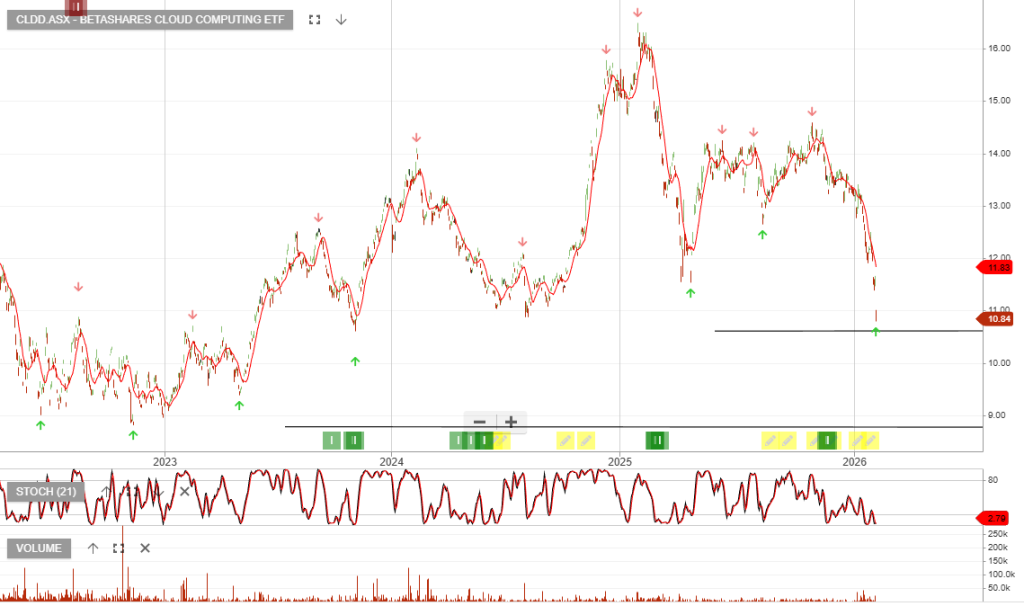Screen dimensions: 1024x606
Task: Zoom out using the minus button
Action: coord(480,422)
